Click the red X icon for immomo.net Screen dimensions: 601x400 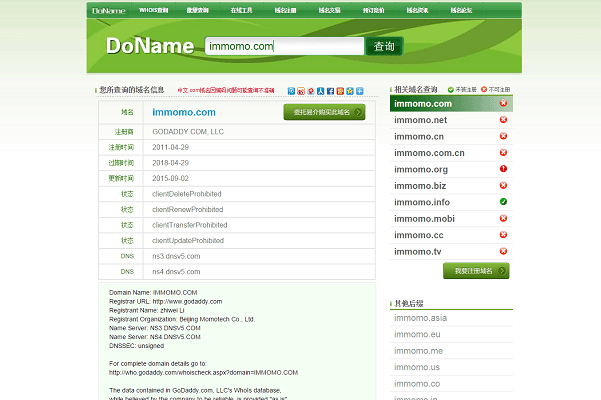503,120
